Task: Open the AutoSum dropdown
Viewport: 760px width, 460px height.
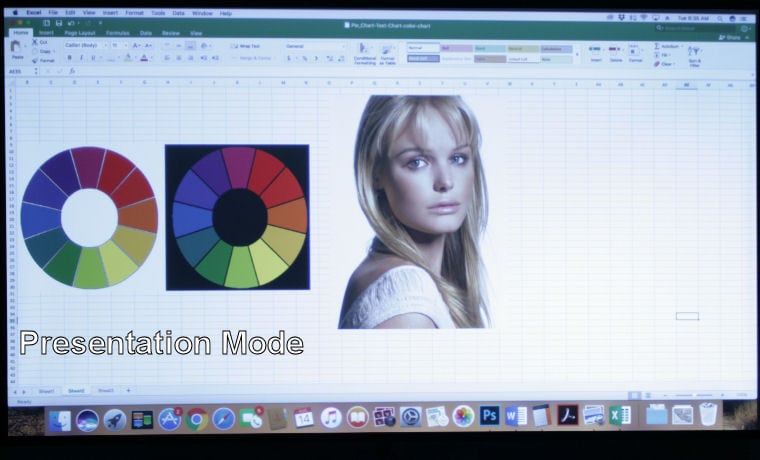Action: click(x=669, y=46)
